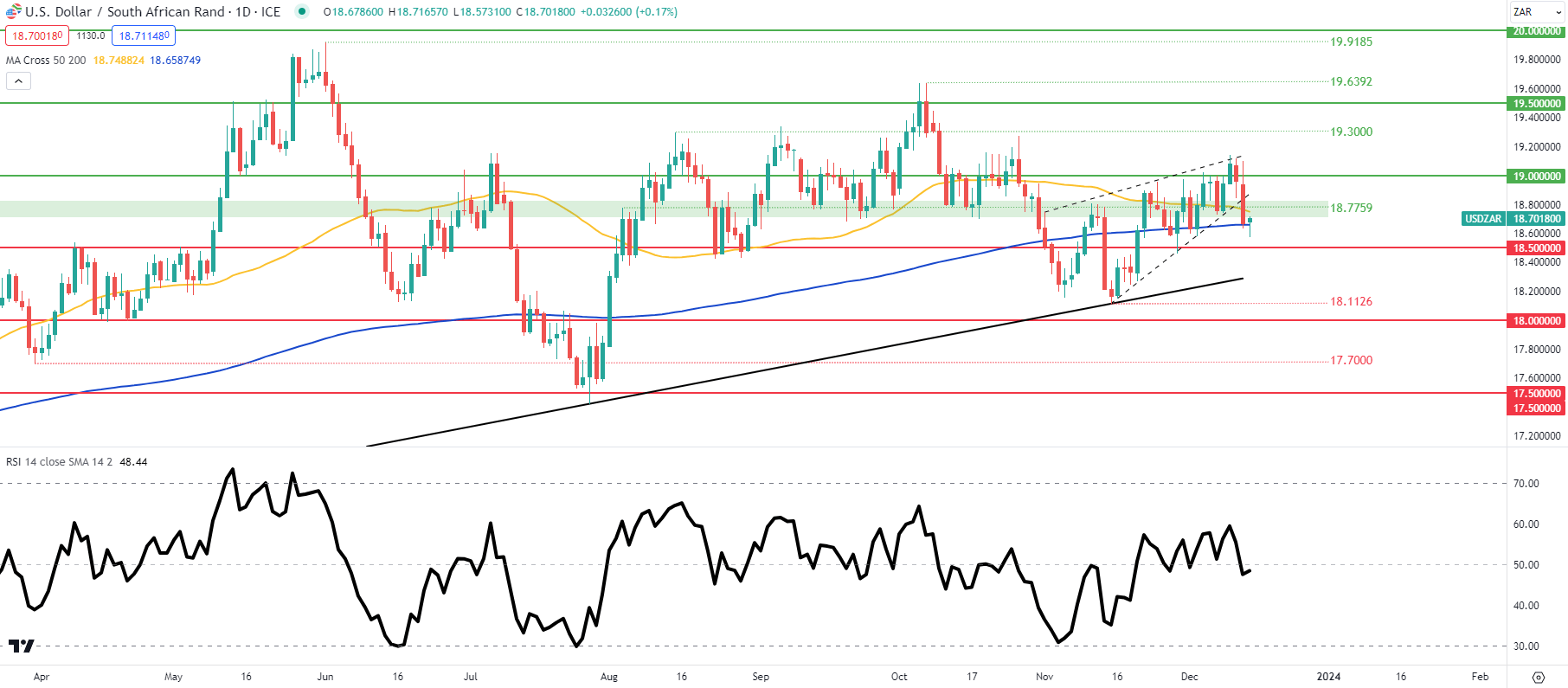Click the TradingView logo in the RSI pane
The width and height of the screenshot is (1568, 688).
[x=22, y=646]
